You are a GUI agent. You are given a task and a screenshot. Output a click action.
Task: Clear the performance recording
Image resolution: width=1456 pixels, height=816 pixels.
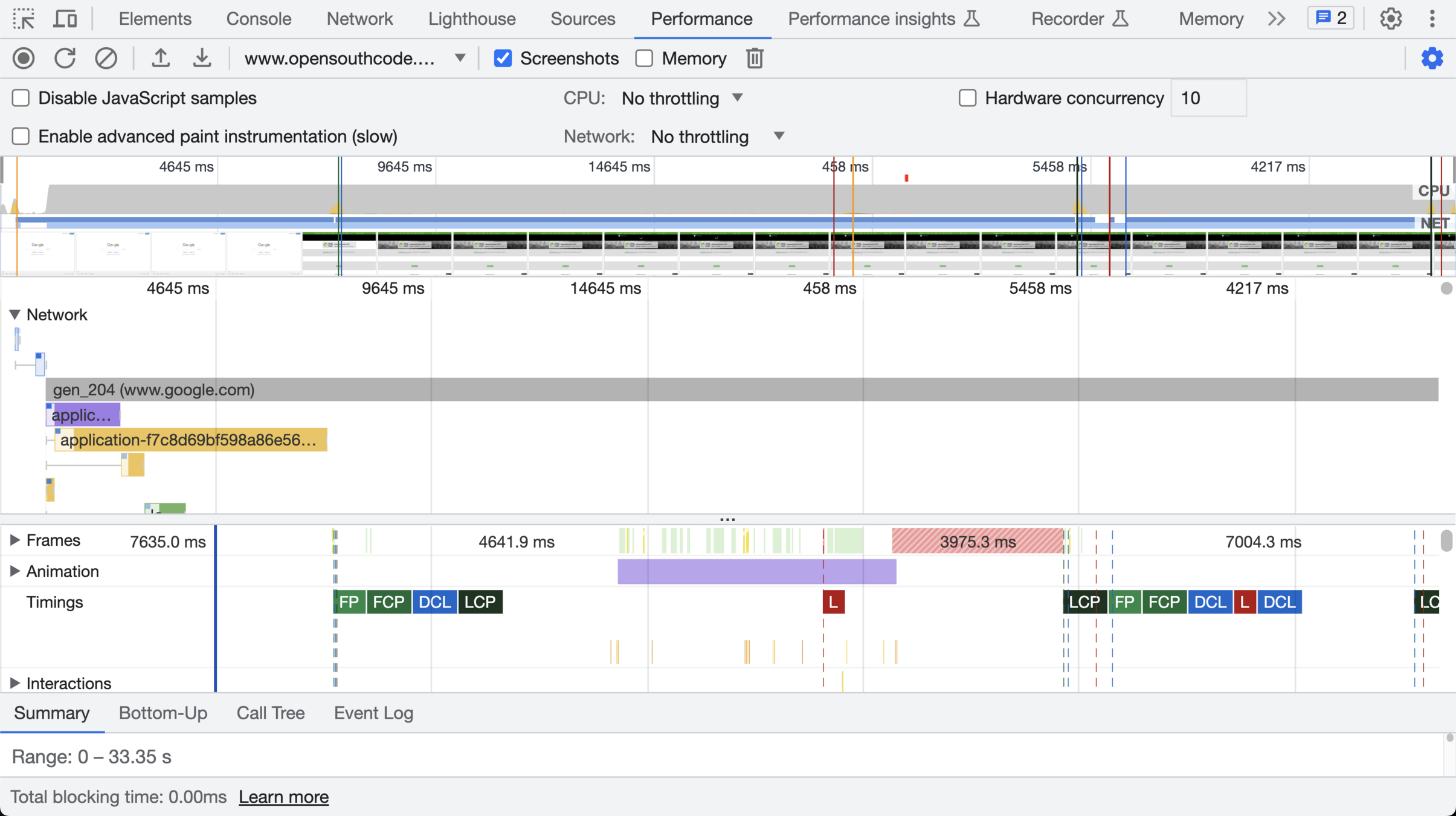pos(106,59)
